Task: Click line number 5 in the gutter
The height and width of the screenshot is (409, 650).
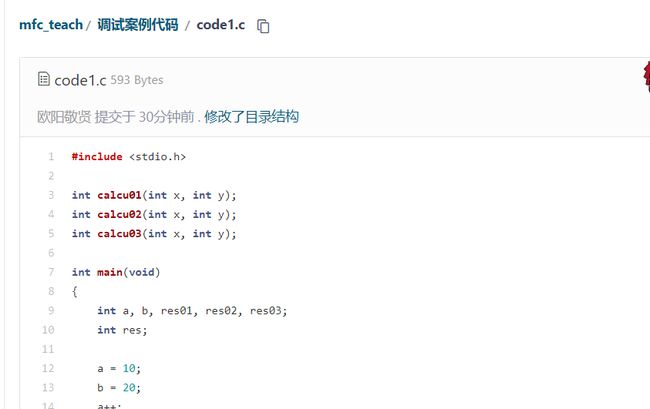Action: (x=51, y=234)
